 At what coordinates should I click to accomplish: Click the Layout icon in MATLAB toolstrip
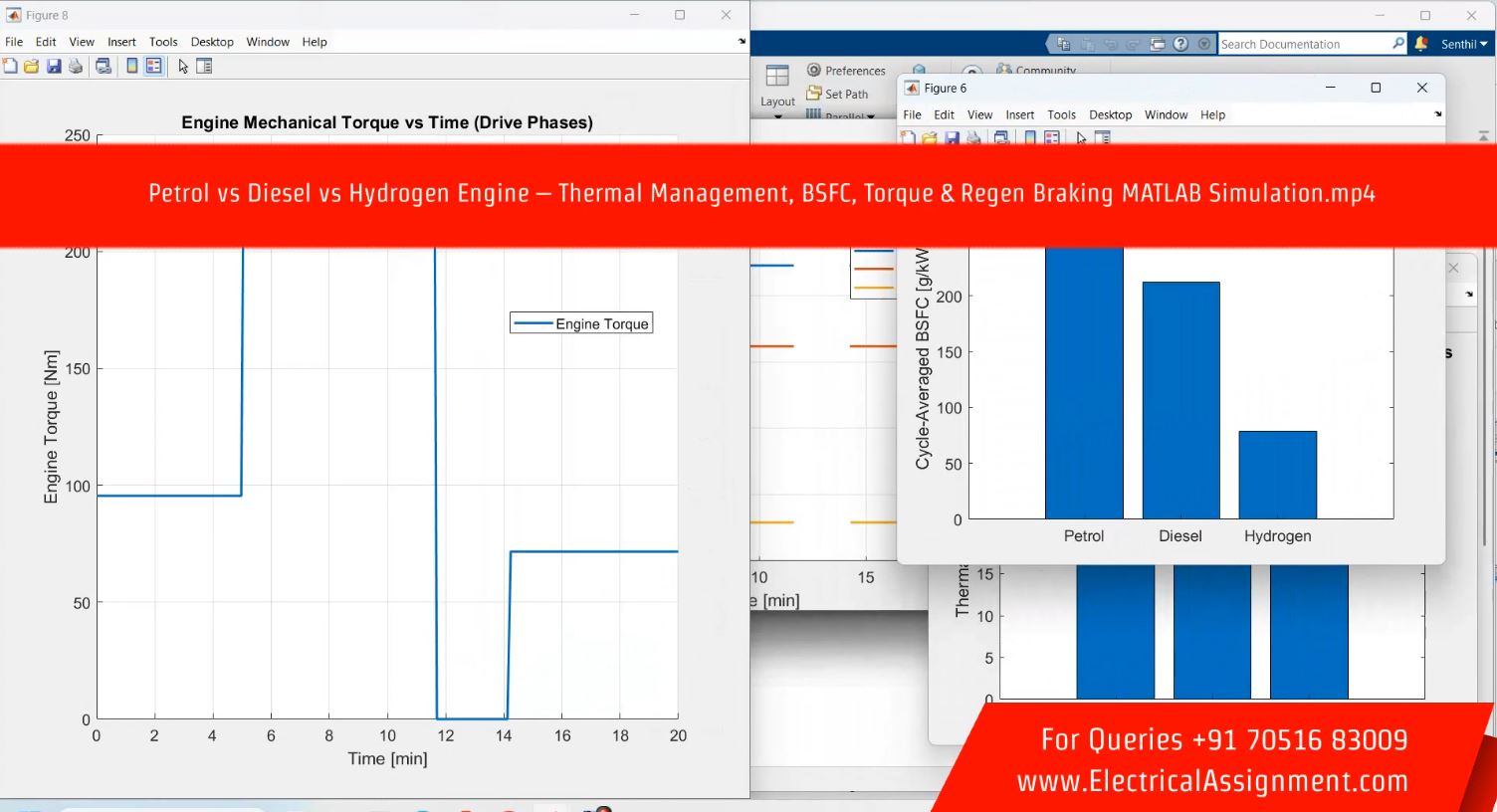pyautogui.click(x=777, y=85)
